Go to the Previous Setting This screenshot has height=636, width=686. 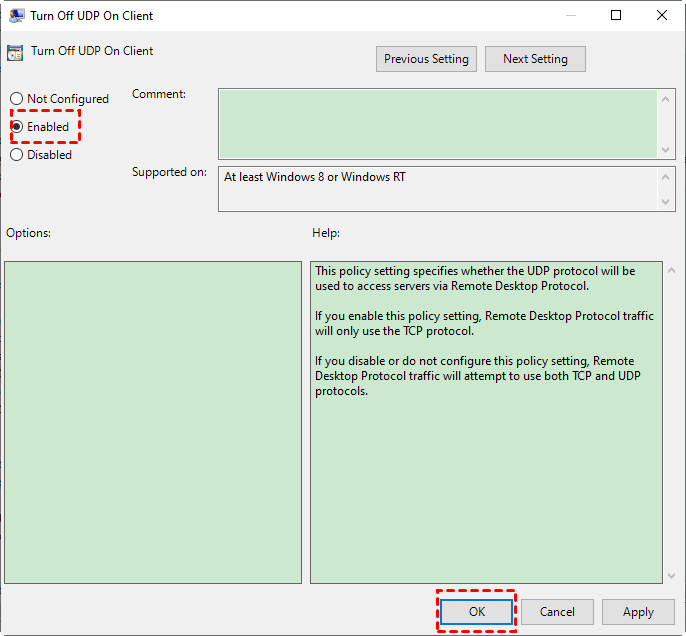coord(426,59)
